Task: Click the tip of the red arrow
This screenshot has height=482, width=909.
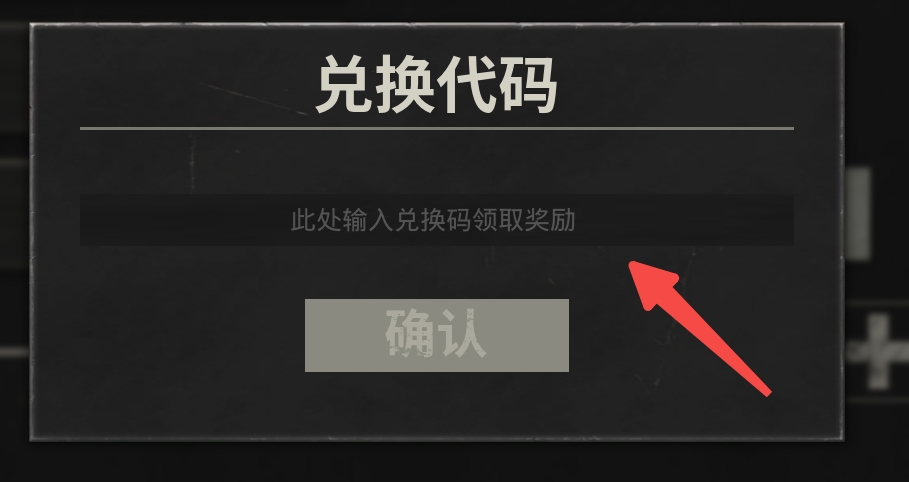Action: pos(634,265)
